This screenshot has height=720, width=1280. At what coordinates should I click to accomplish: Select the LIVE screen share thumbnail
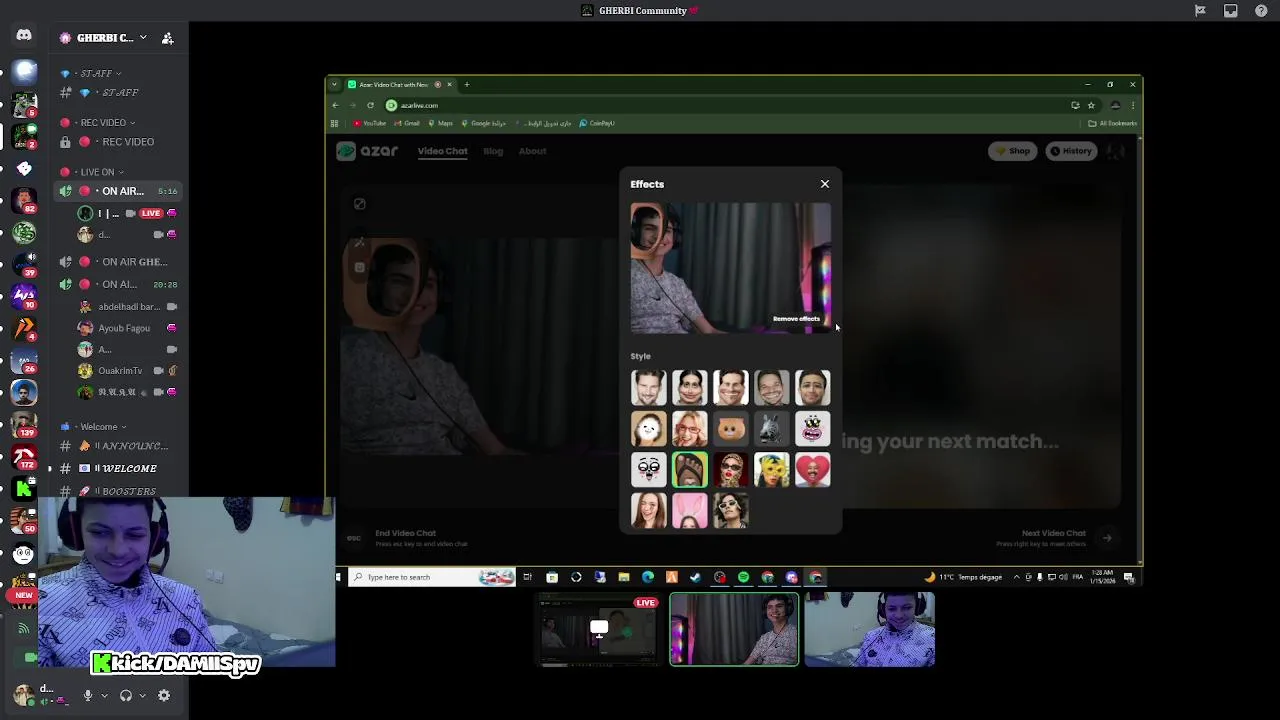click(x=598, y=630)
